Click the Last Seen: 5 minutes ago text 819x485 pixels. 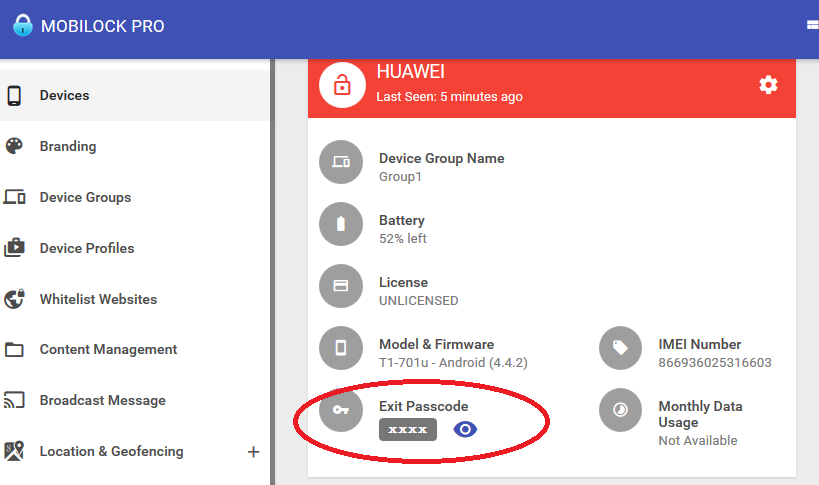pos(449,97)
